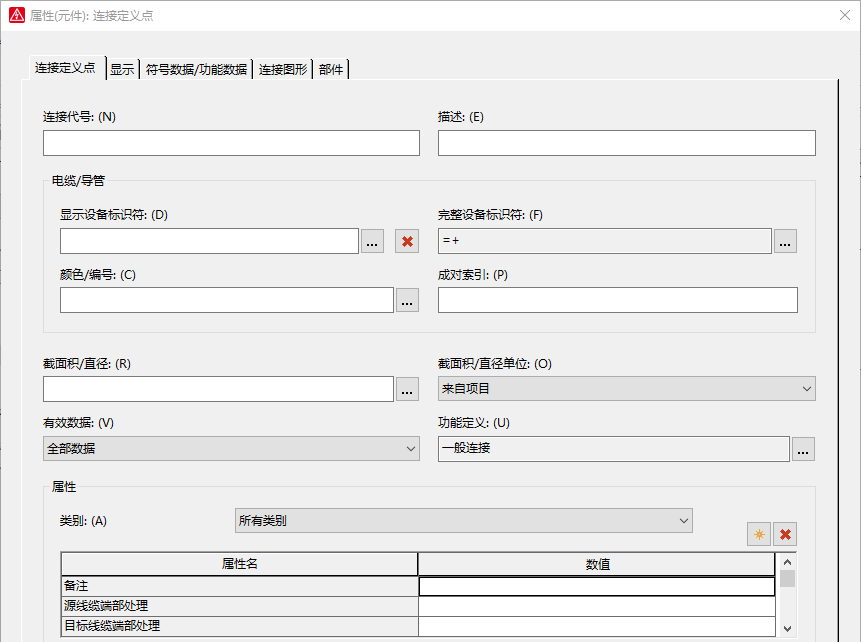Clear the displayed device tag with red X
The width and height of the screenshot is (861, 642).
click(x=407, y=241)
